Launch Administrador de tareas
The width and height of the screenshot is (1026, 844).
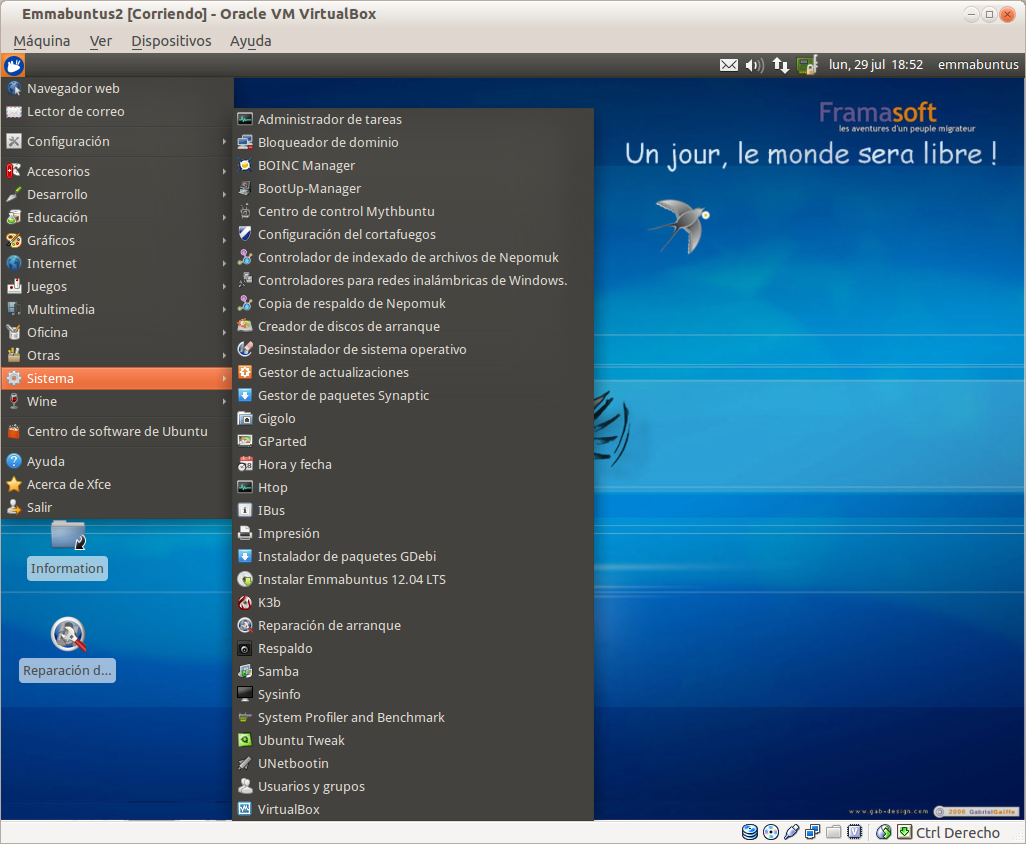329,119
